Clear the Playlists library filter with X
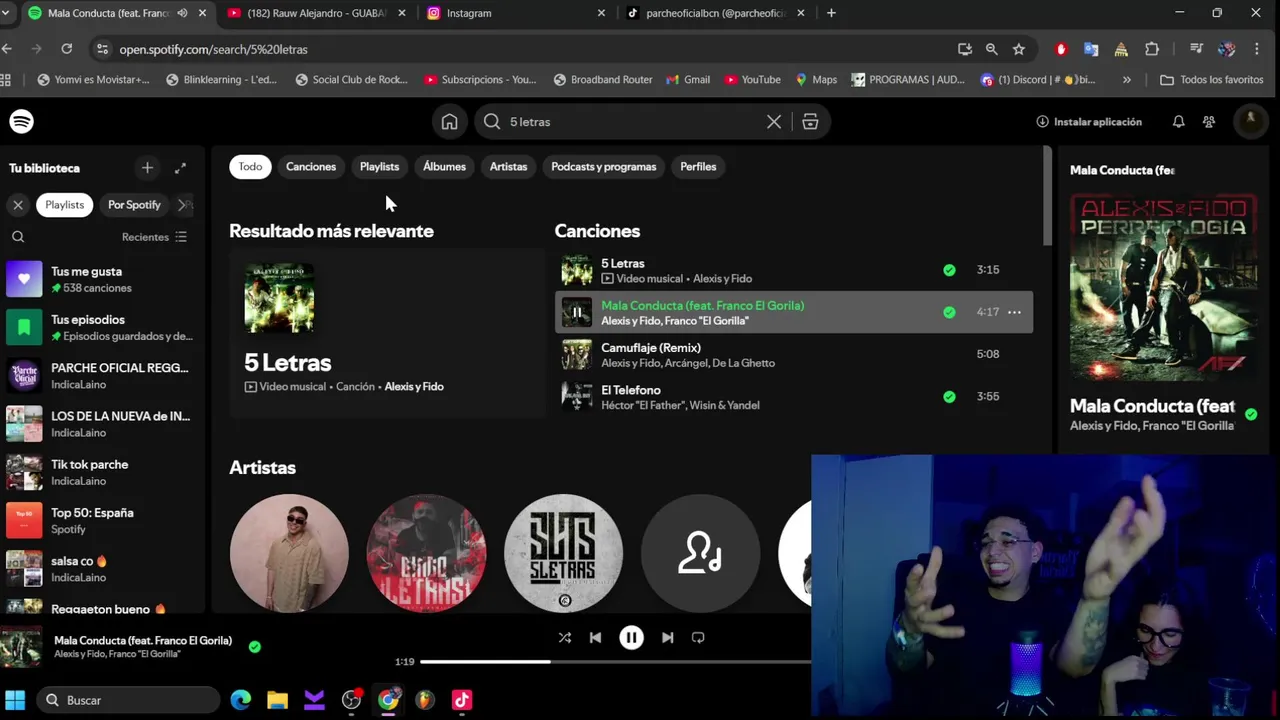1280x720 pixels. pos(18,205)
